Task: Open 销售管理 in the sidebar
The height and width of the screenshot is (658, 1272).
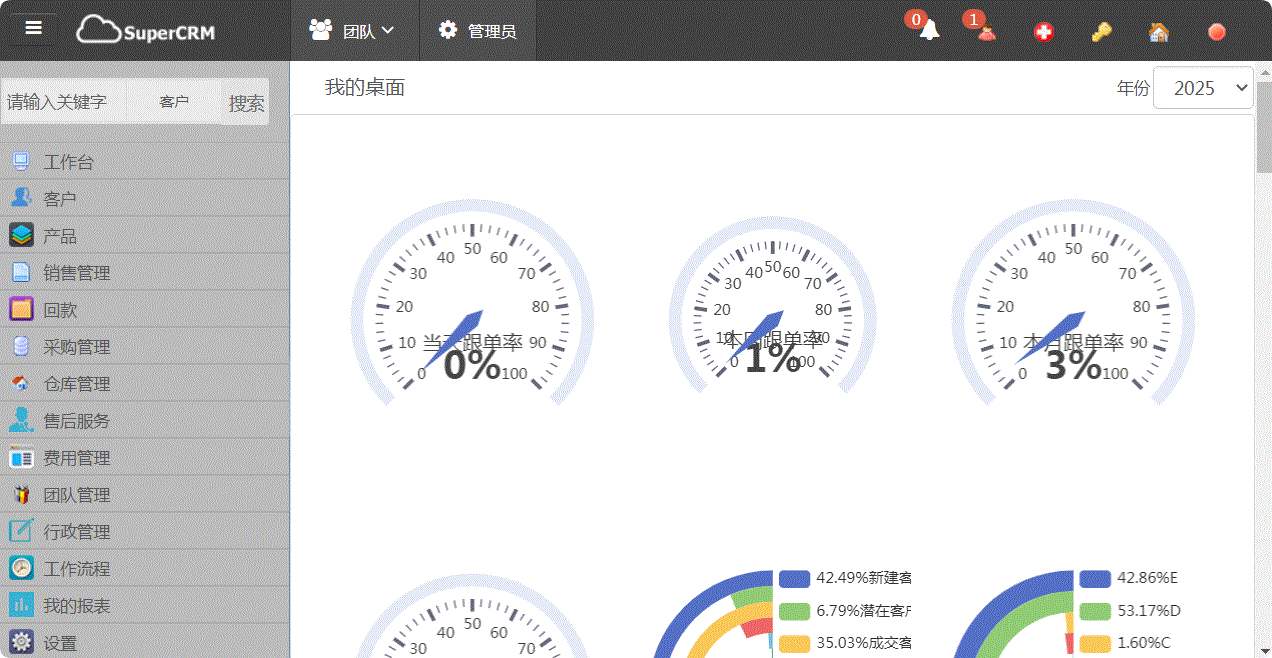Action: pos(145,273)
